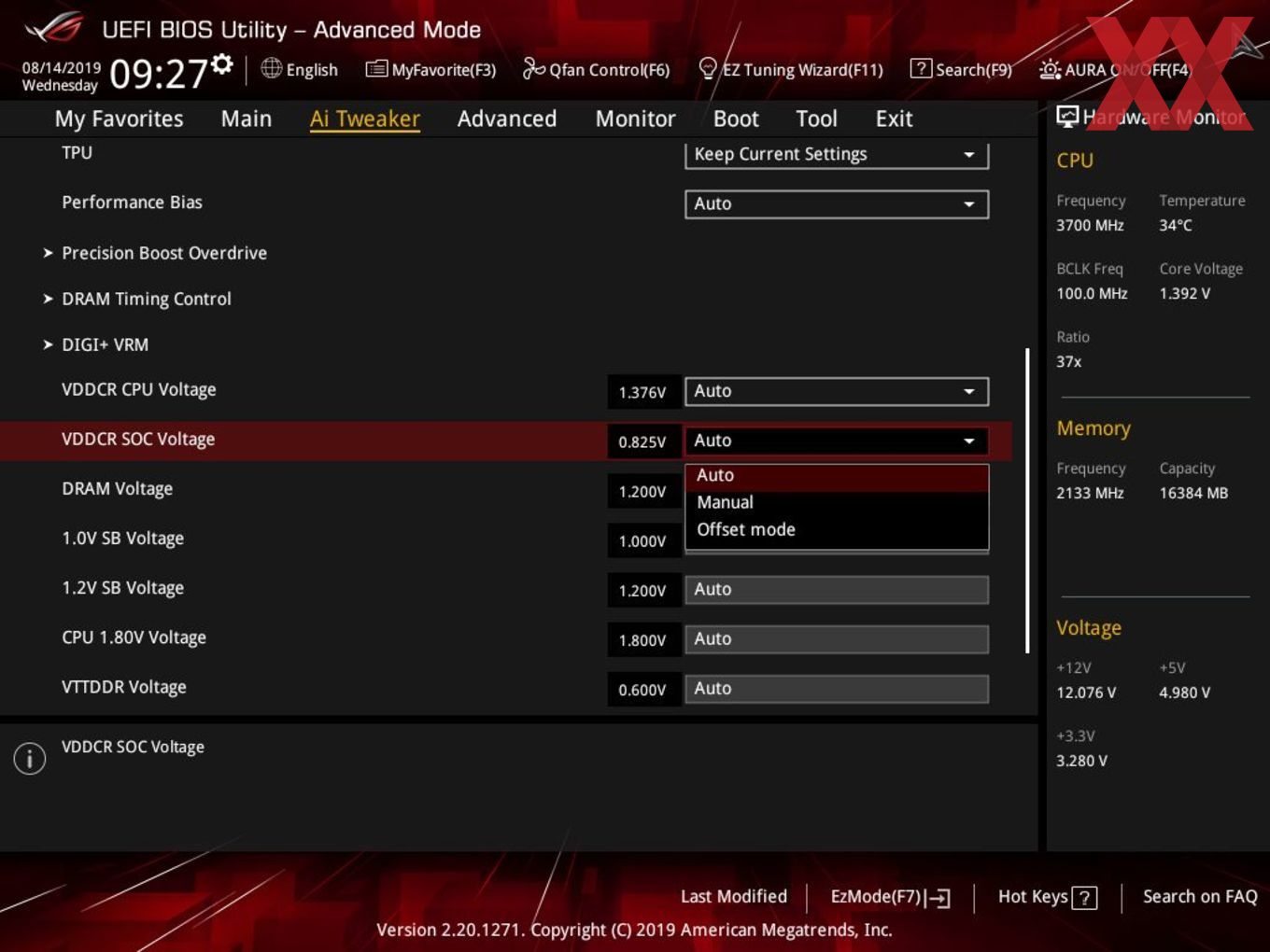Screen dimensions: 1270x952
Task: Click the info icon beside description
Action: 30,758
